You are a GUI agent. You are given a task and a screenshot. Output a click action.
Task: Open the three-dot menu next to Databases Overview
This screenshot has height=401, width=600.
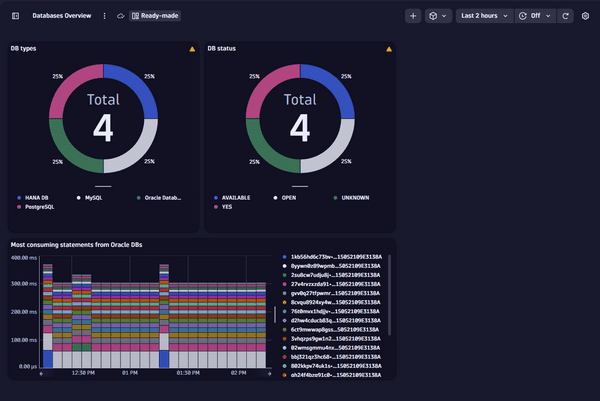point(104,16)
